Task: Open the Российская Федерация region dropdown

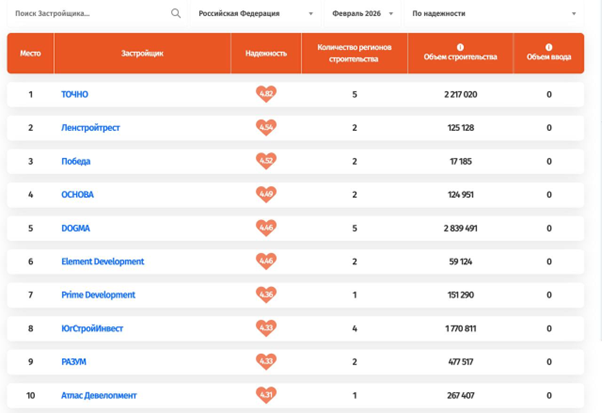Action: point(254,14)
